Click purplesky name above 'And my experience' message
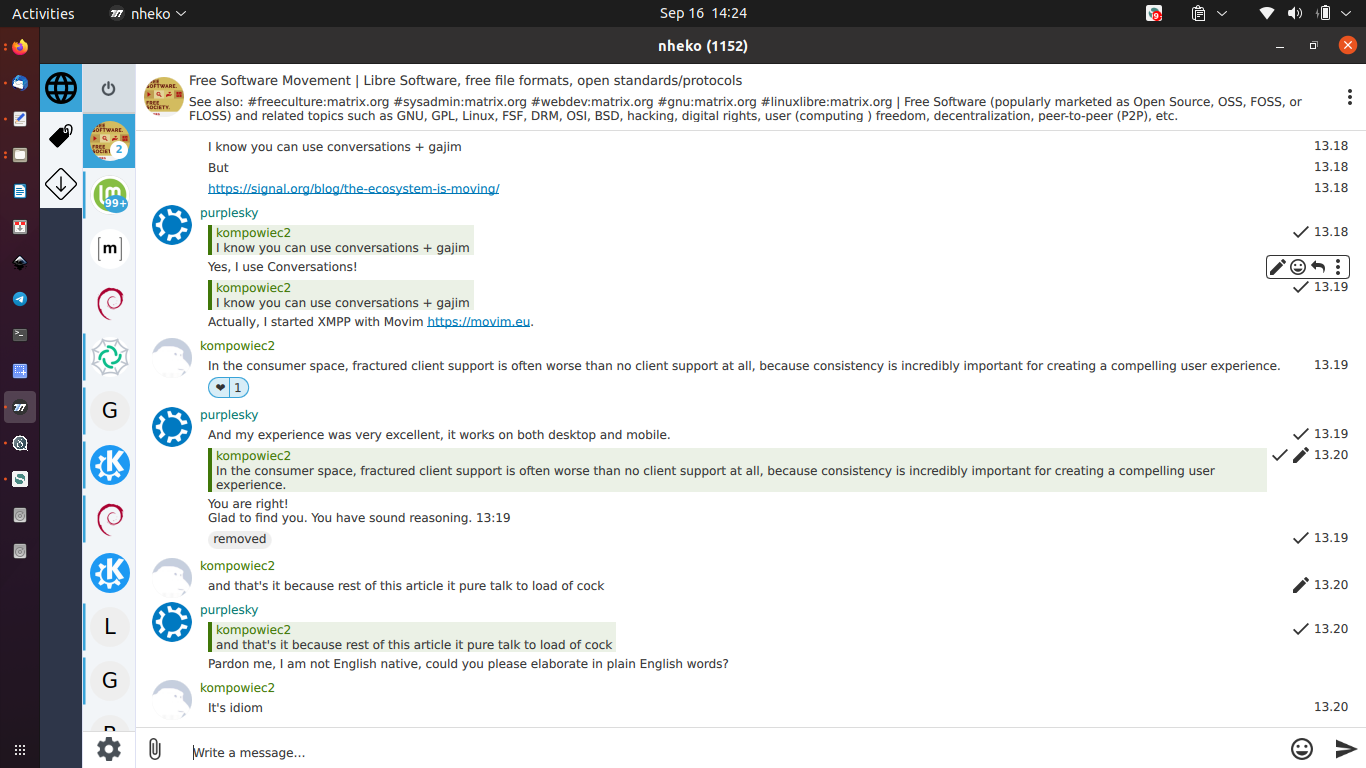The width and height of the screenshot is (1366, 768). point(229,415)
